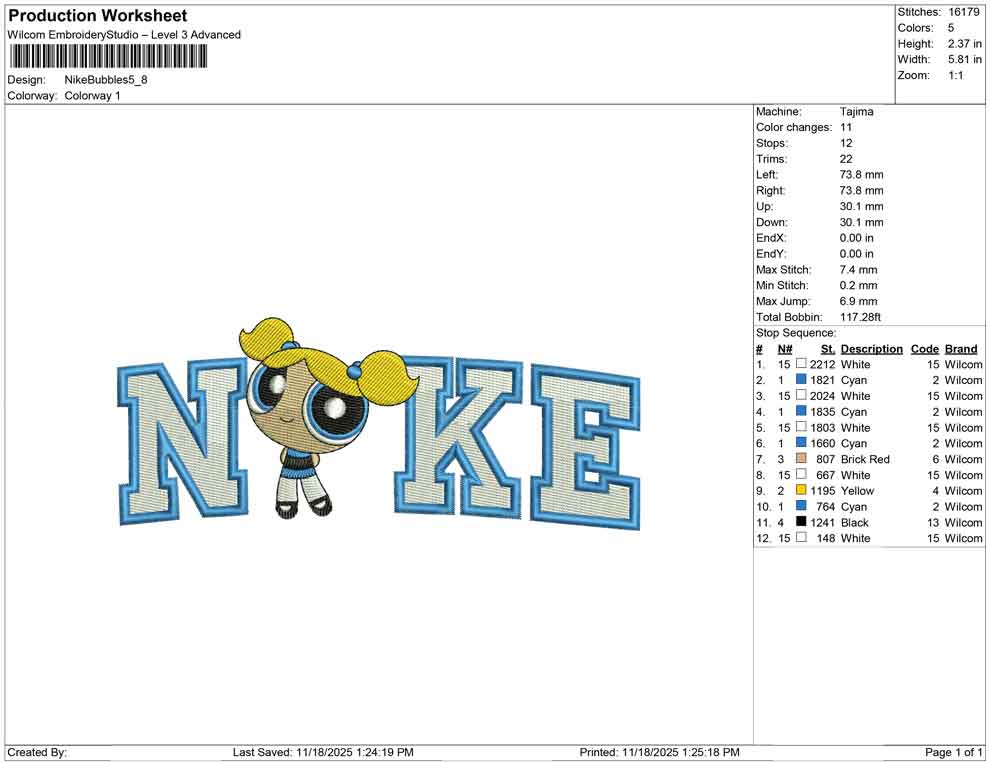This screenshot has height=762, width=990.
Task: Click the Width value '5.81 in'
Action: (965, 59)
